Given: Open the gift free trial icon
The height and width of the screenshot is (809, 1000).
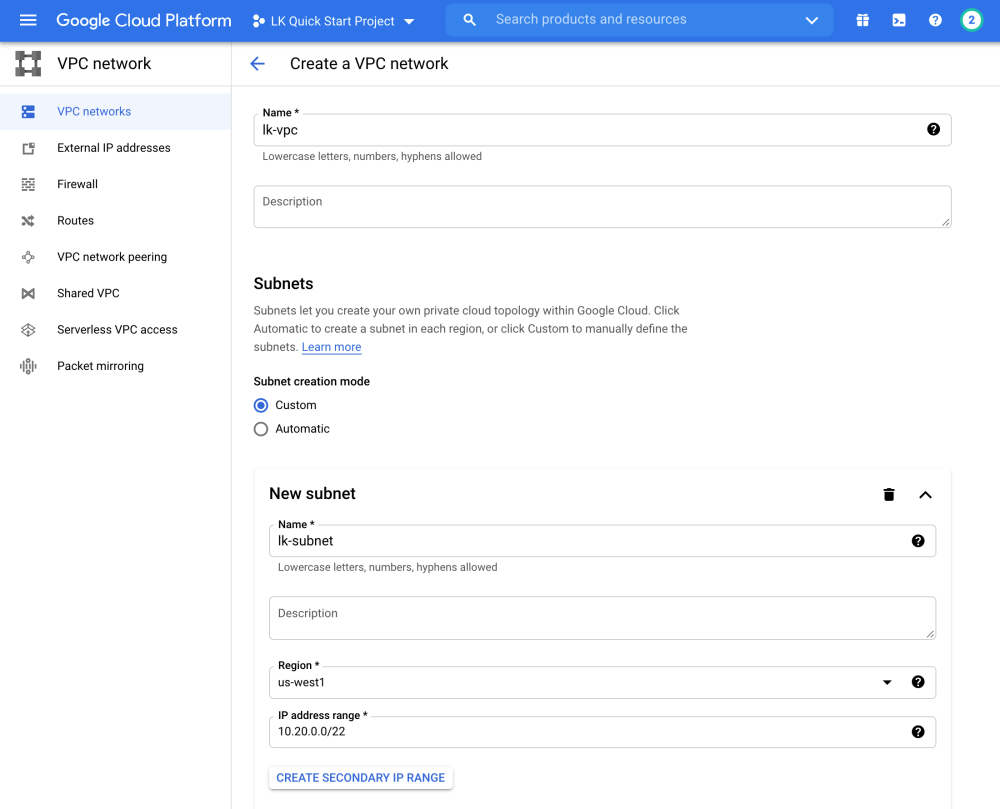Looking at the screenshot, I should point(863,20).
